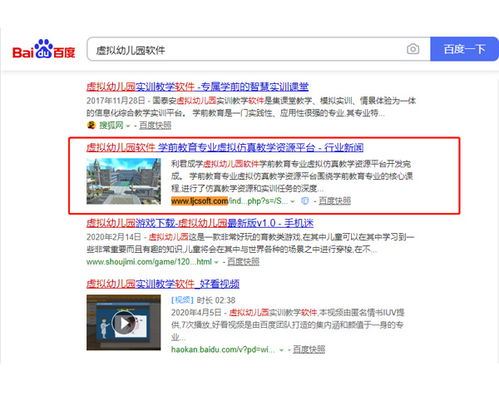Expand dropdown arrow after ljcsoft URL

click(x=292, y=202)
